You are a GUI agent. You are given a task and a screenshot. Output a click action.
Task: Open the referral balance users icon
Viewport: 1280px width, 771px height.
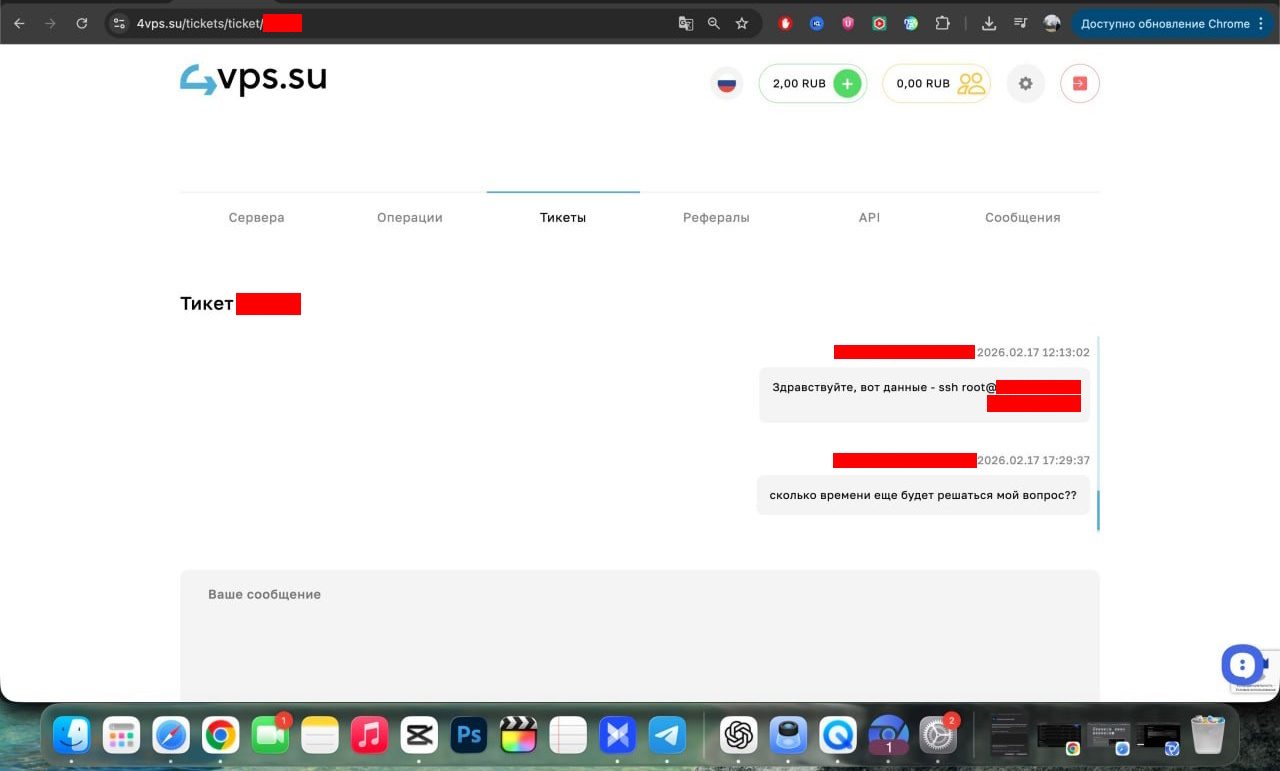point(971,84)
